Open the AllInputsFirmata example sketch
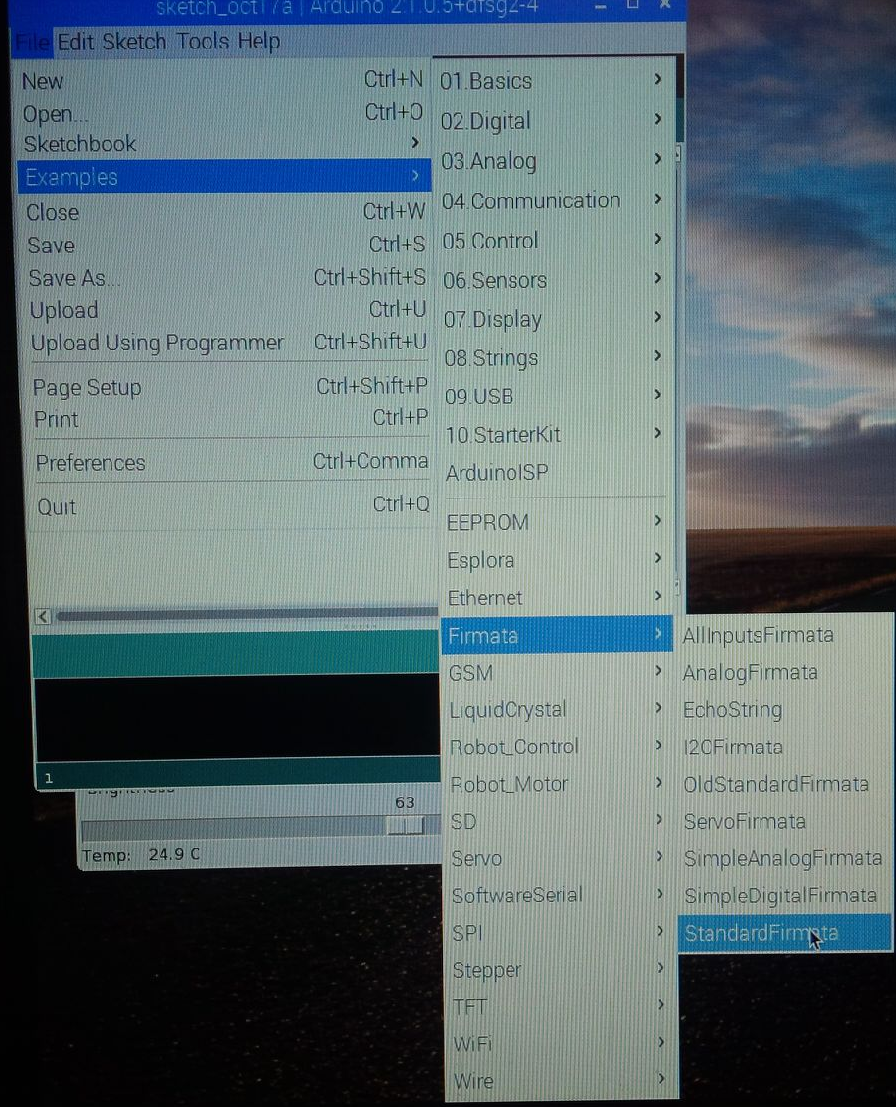Screen dimensions: 896x1107 [x=757, y=635]
